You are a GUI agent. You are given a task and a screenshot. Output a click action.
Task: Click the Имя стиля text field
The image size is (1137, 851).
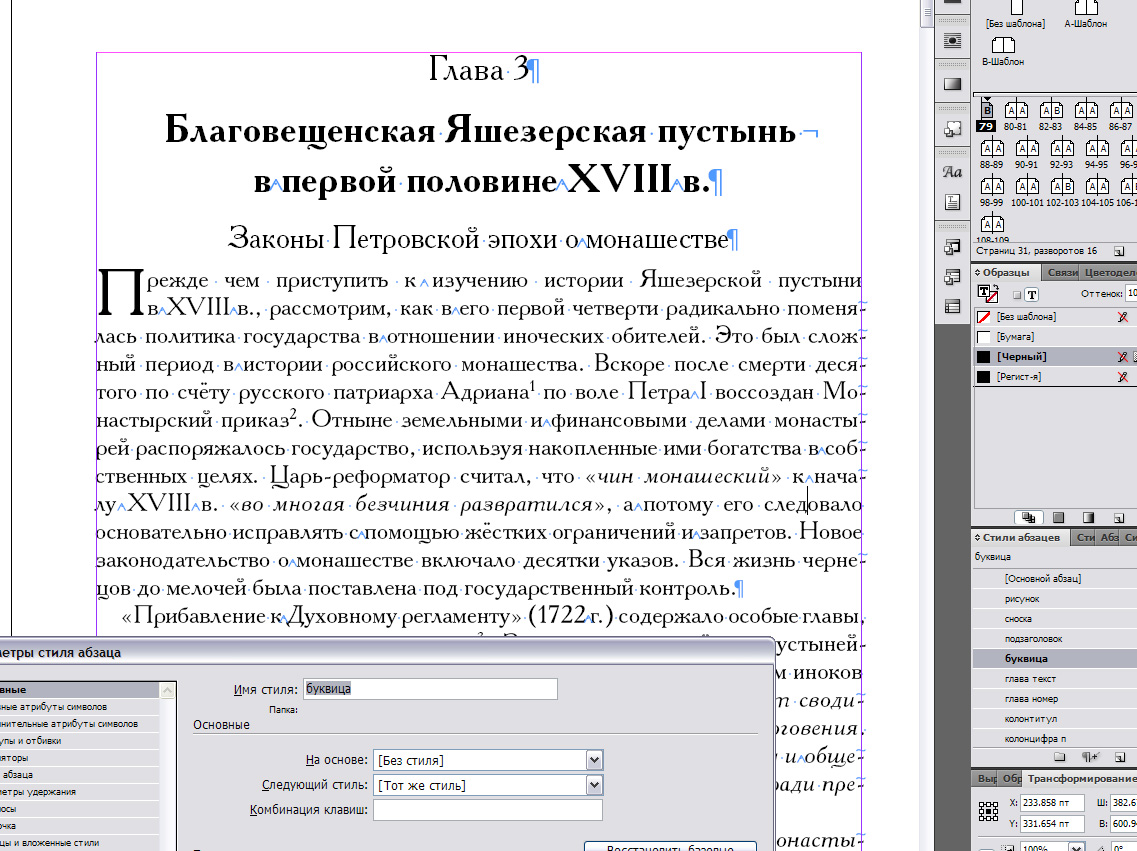click(x=430, y=689)
